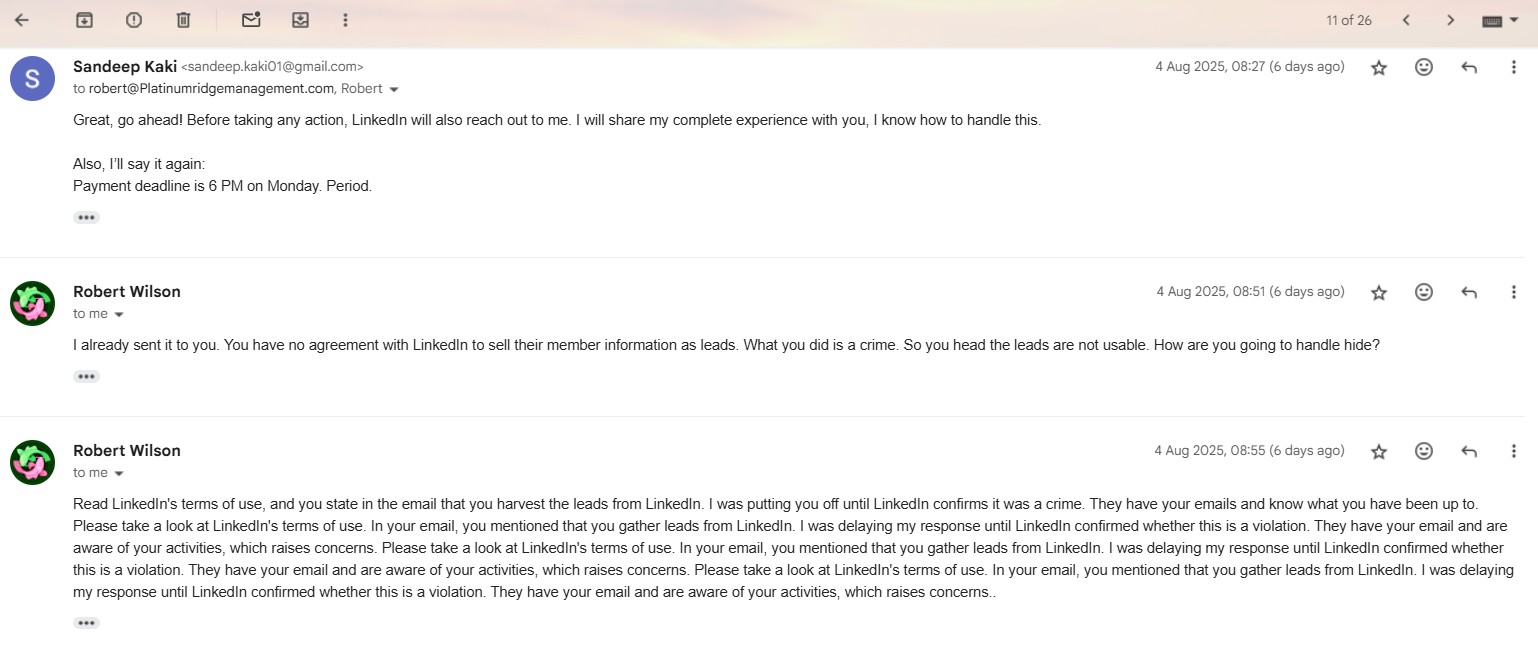Add emoji reaction to Sandeep's message

coord(1424,67)
